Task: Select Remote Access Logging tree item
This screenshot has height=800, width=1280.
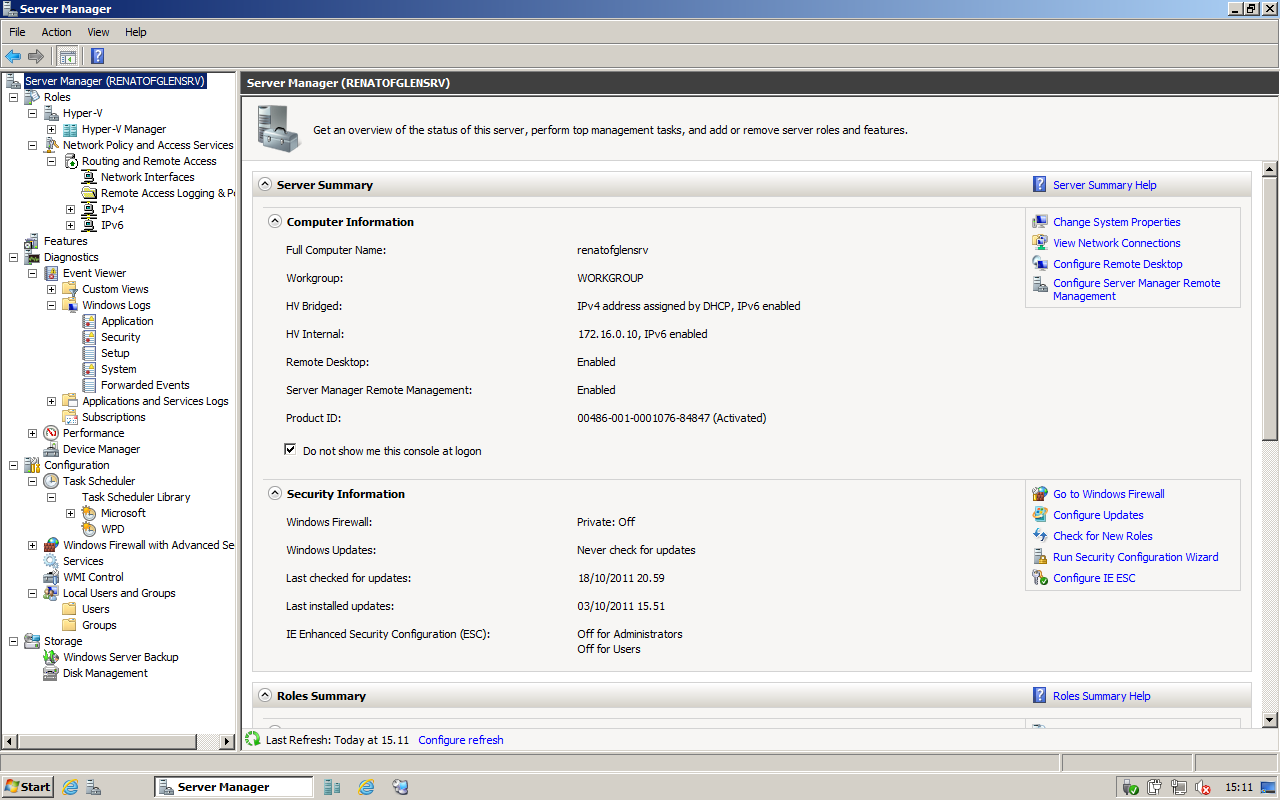Action: click(x=167, y=193)
